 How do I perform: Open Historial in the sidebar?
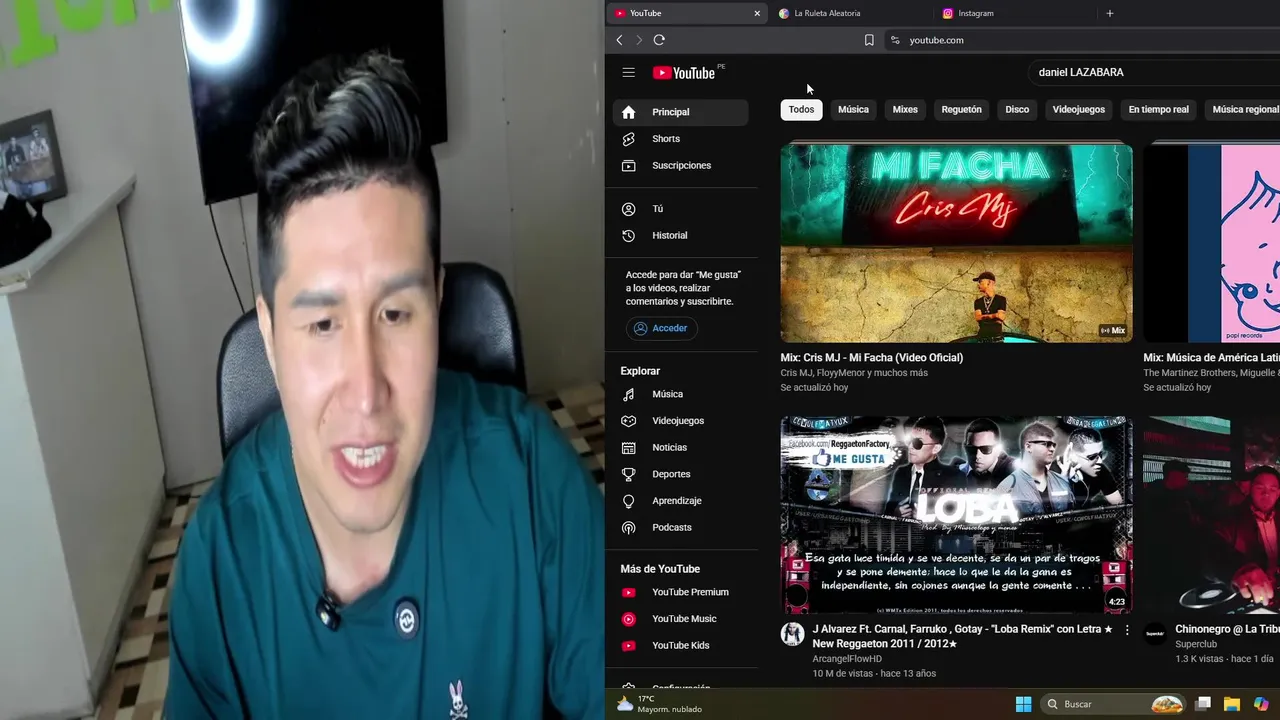[x=680, y=235]
